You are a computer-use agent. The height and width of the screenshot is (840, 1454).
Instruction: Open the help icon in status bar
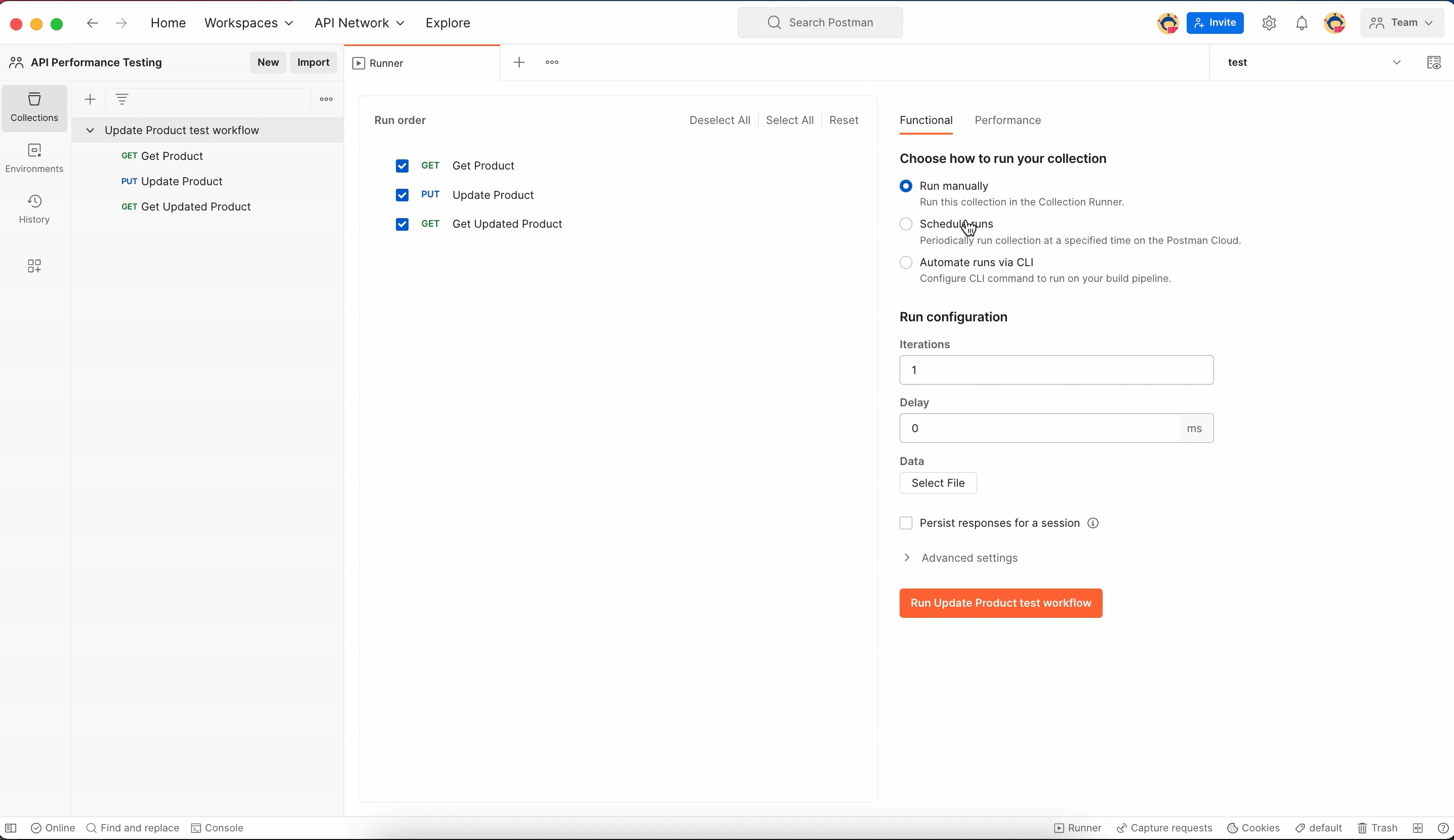(x=1443, y=828)
